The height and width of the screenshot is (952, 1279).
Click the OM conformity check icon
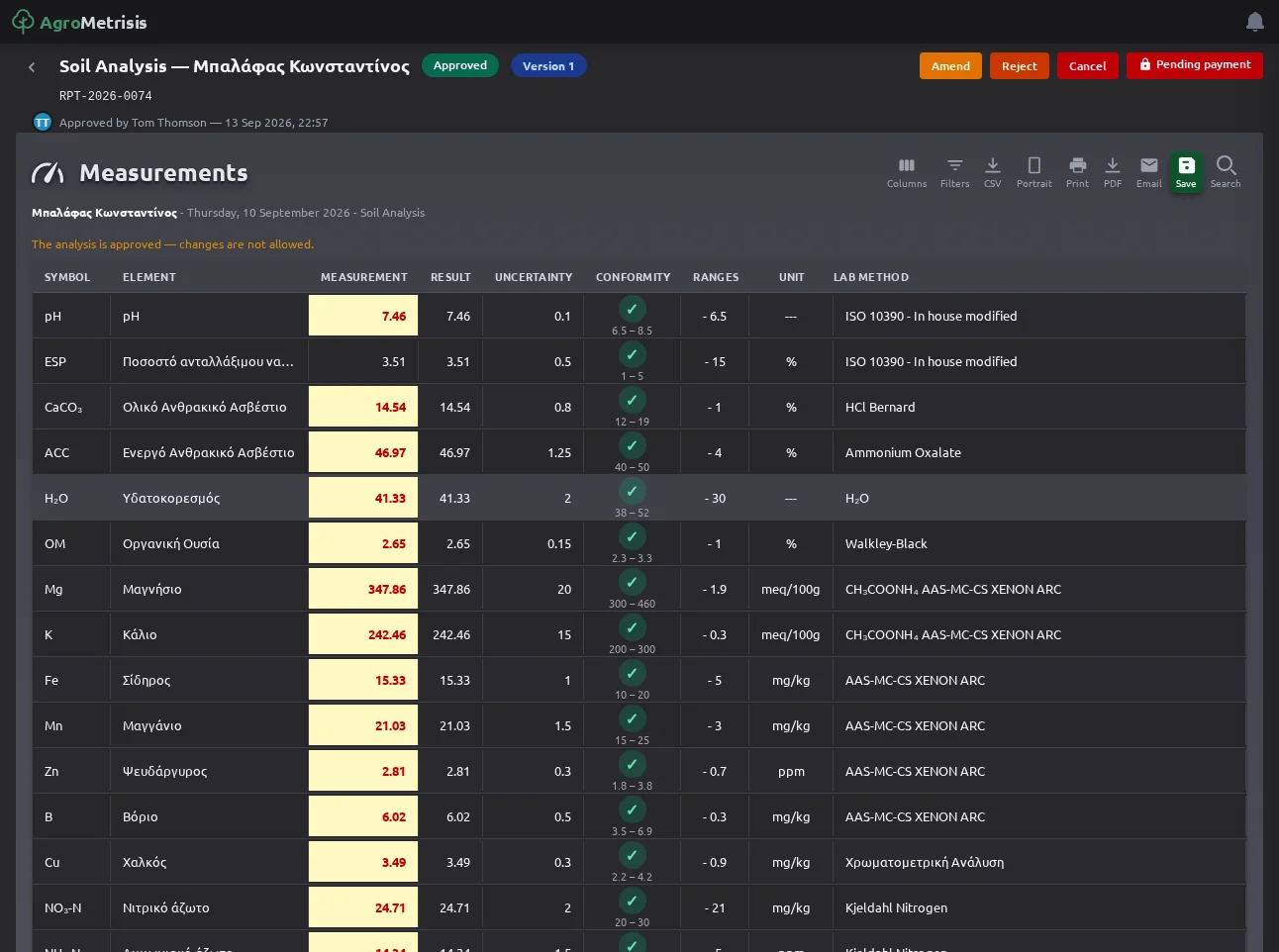pos(632,536)
